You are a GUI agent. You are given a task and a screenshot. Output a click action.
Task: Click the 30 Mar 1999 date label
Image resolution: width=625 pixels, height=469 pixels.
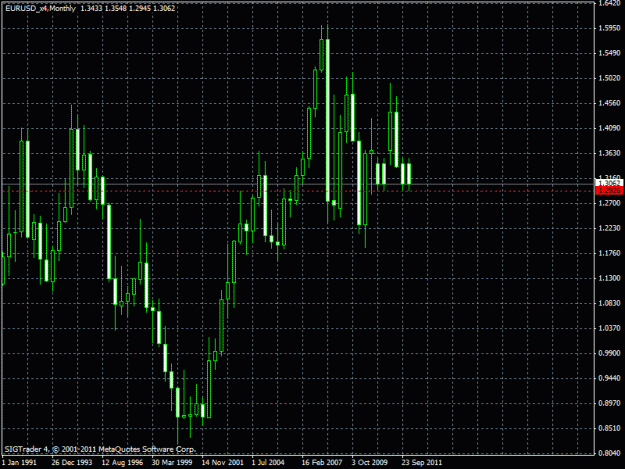[172, 463]
